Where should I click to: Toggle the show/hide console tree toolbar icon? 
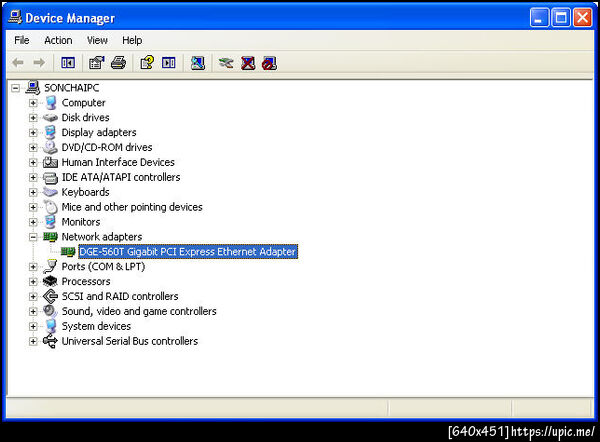point(68,62)
